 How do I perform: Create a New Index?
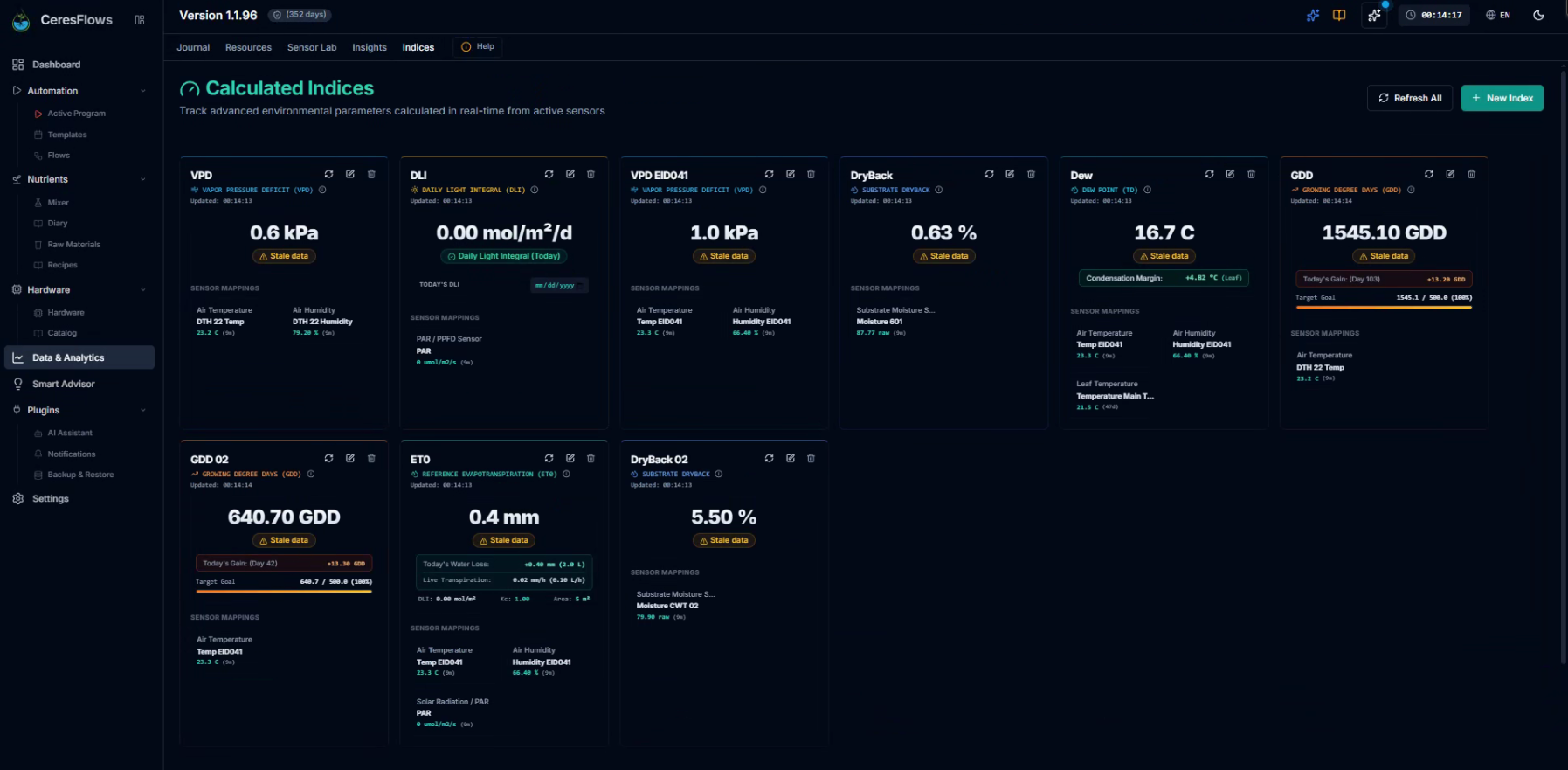1502,98
